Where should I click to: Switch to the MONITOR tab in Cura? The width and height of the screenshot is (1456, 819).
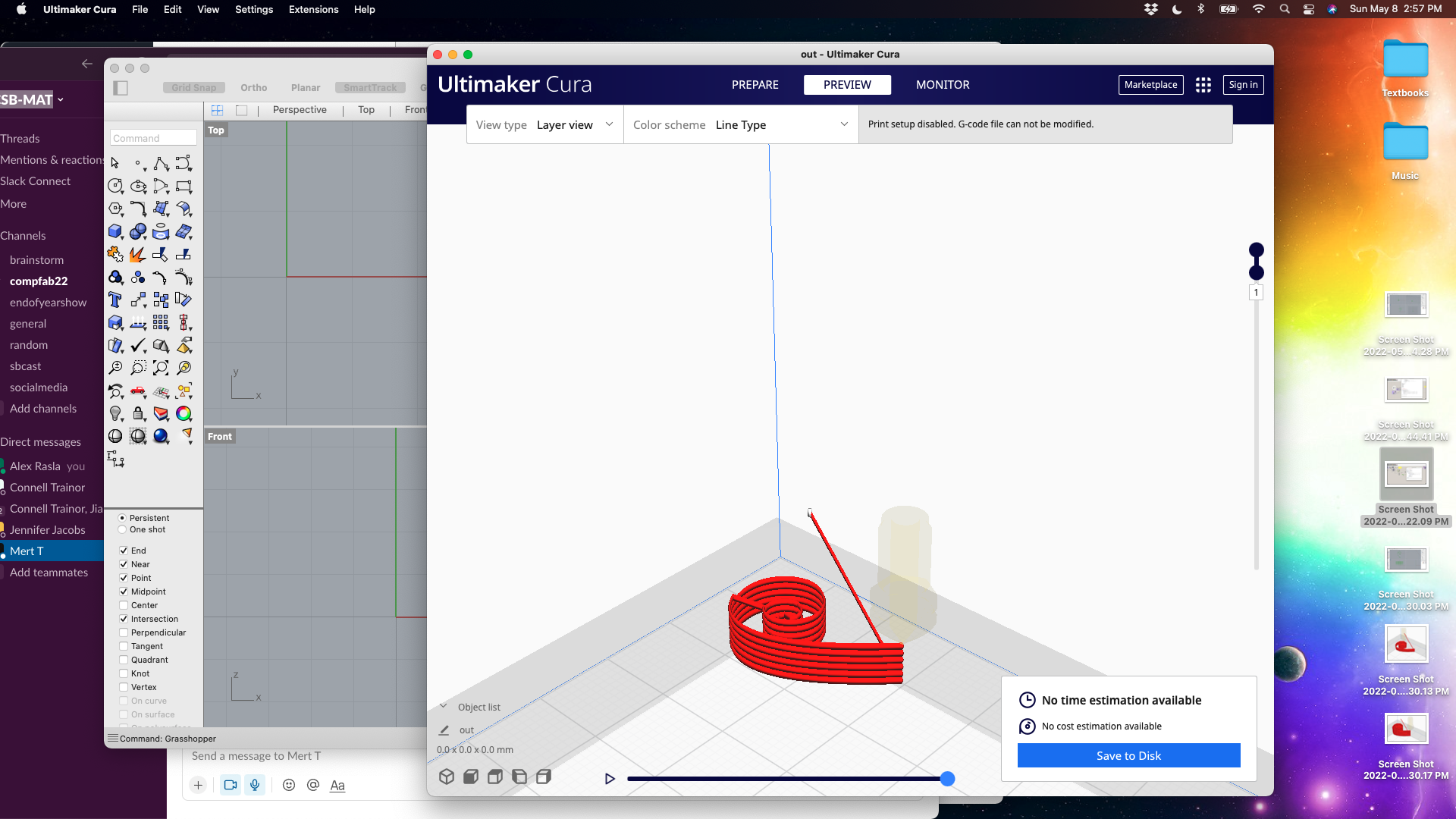coord(943,85)
